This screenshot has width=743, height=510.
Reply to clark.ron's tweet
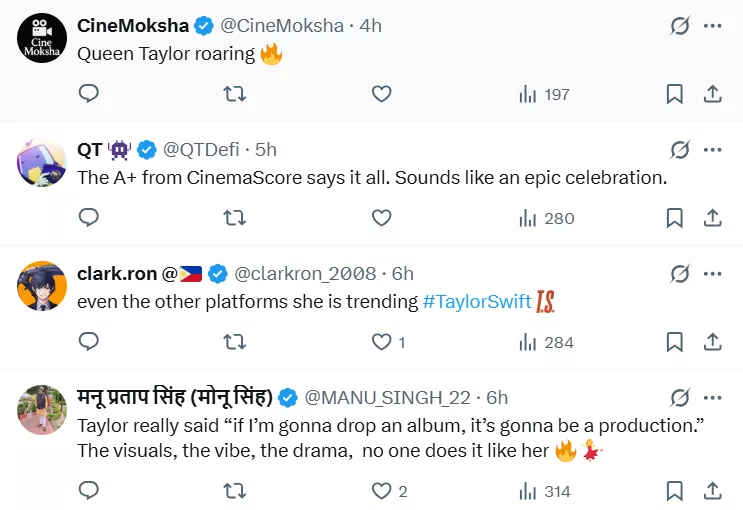click(x=89, y=342)
